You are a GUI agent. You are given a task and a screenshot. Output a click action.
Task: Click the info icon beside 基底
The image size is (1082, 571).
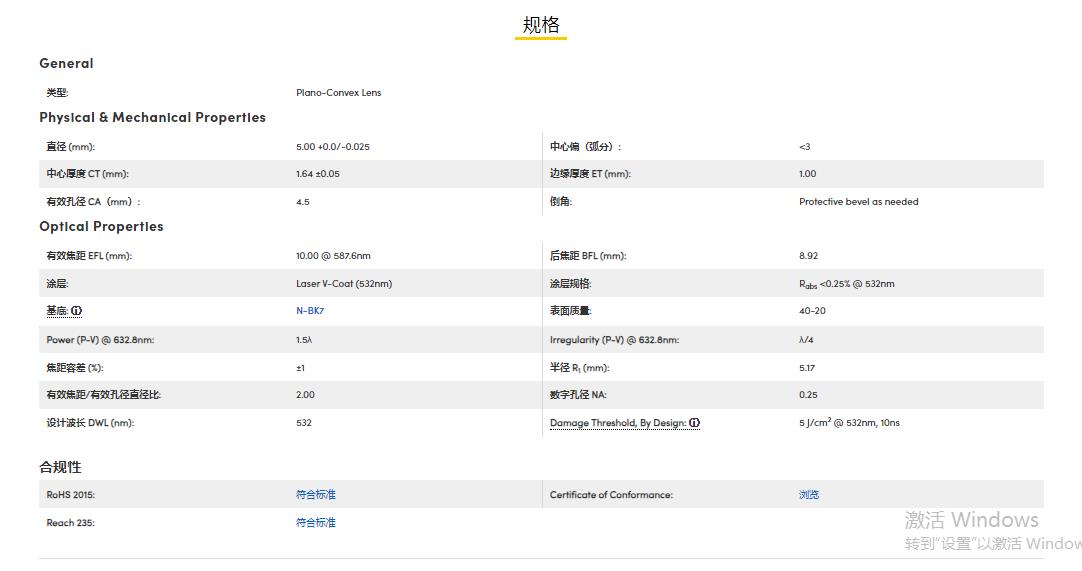tap(77, 311)
